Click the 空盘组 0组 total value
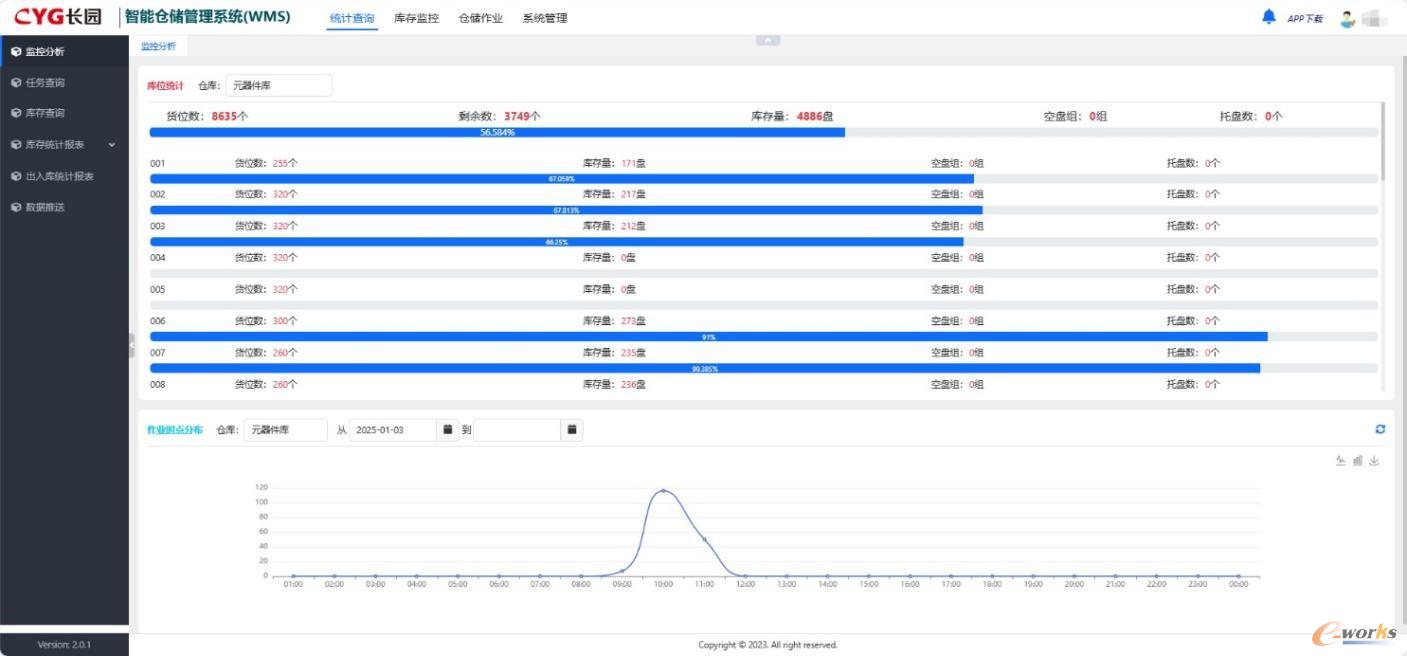This screenshot has height=656, width=1407. tap(1075, 116)
